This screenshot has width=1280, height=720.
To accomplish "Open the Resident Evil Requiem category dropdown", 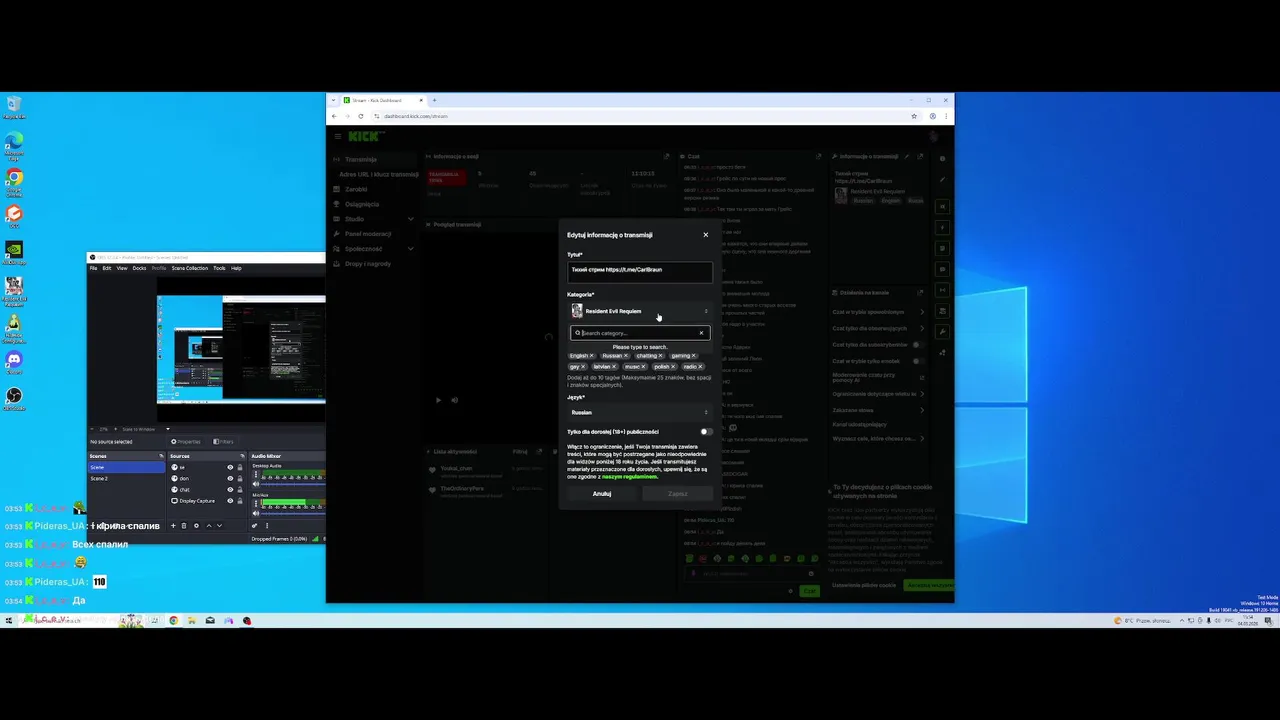I will point(640,311).
